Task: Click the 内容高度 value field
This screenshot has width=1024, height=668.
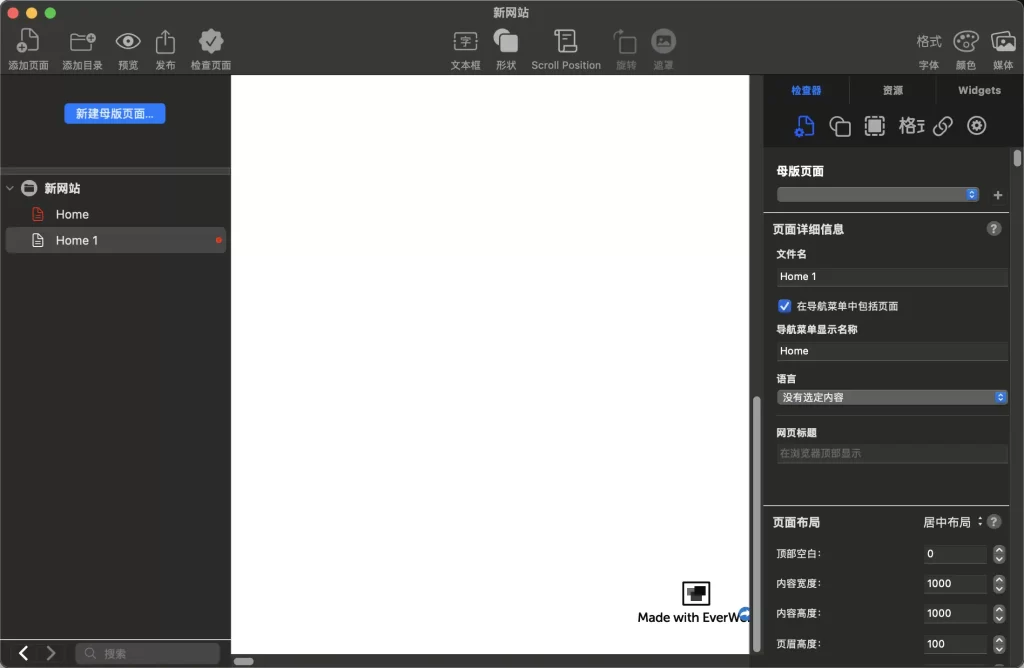Action: click(955, 613)
